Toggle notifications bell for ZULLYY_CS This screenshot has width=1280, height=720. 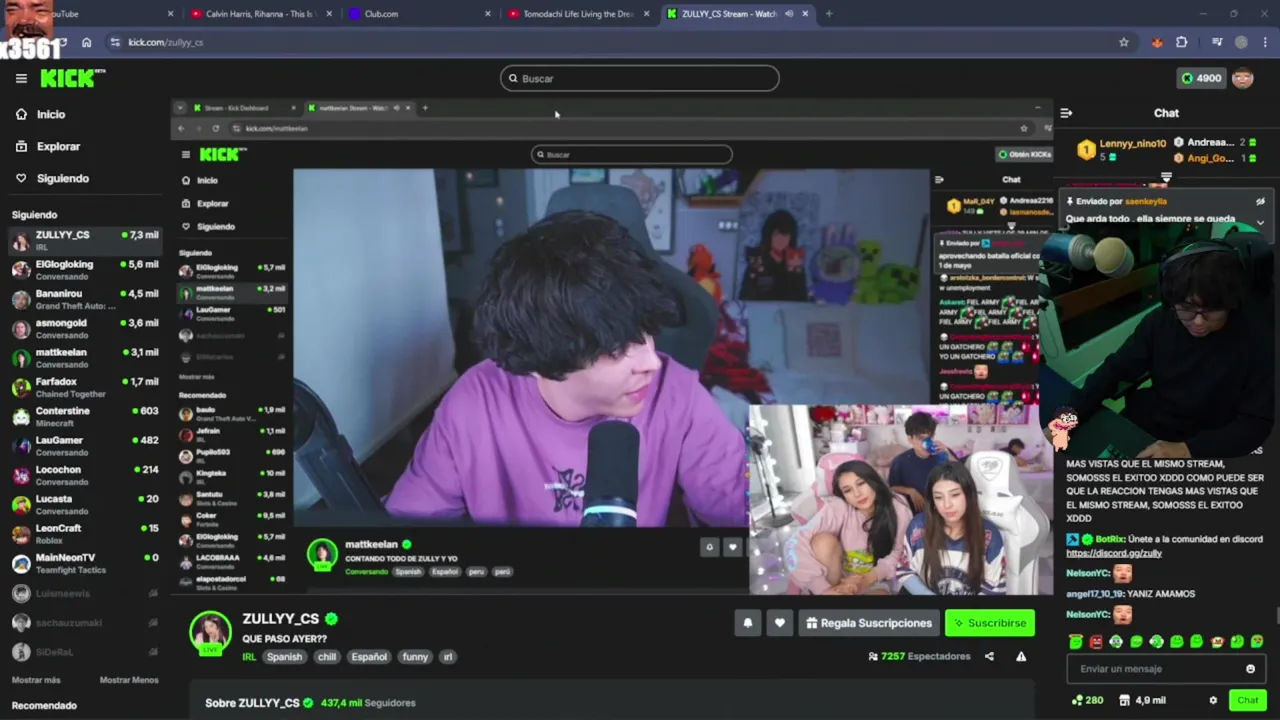747,623
